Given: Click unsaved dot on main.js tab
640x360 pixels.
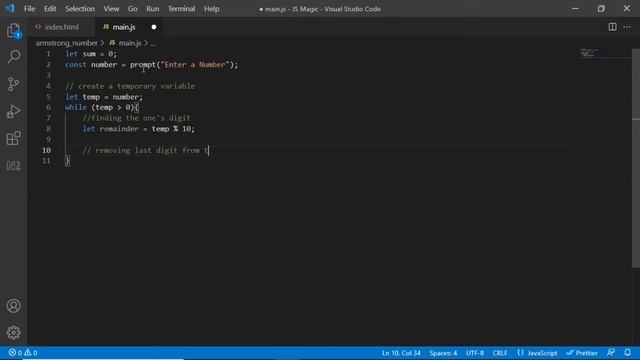Looking at the screenshot, I should click(154, 27).
